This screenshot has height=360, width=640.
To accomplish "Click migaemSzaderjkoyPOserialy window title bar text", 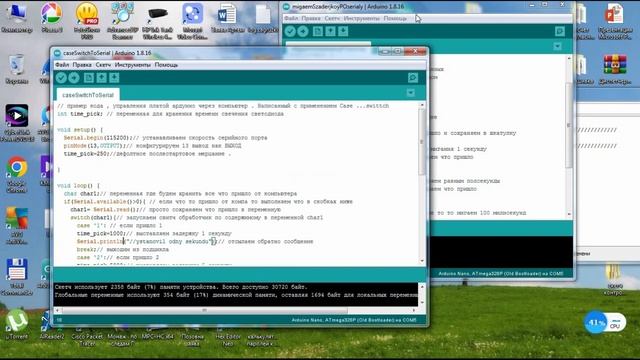I will click(348, 7).
